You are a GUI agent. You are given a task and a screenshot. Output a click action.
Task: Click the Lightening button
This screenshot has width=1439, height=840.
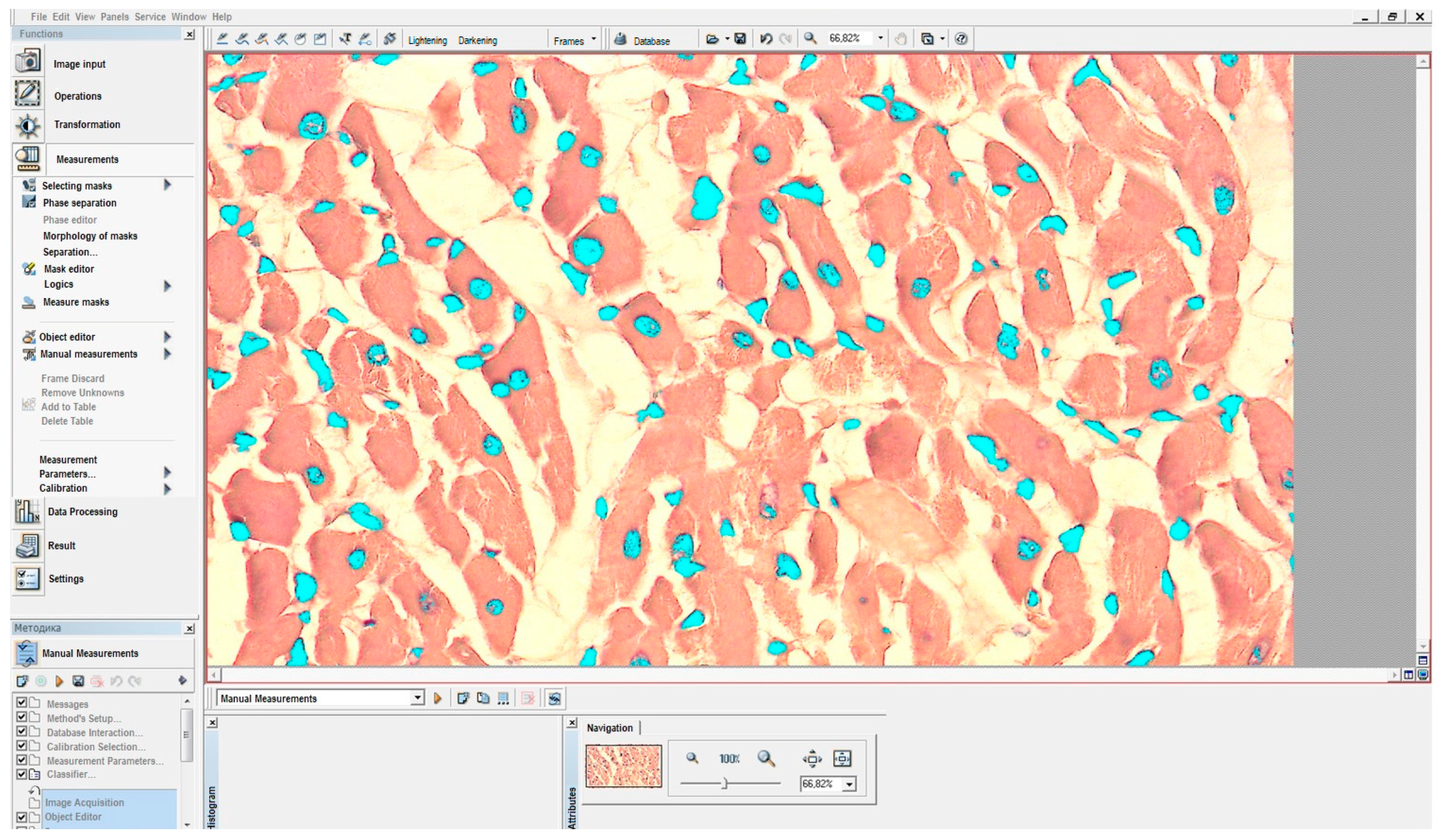(x=427, y=41)
